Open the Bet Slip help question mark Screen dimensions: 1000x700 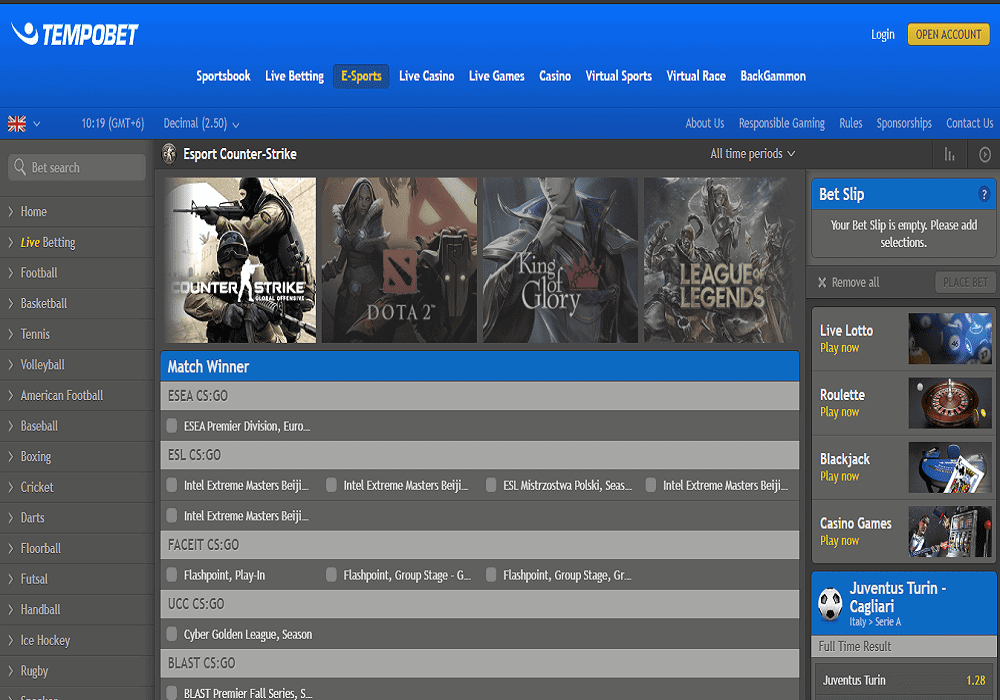click(x=984, y=194)
